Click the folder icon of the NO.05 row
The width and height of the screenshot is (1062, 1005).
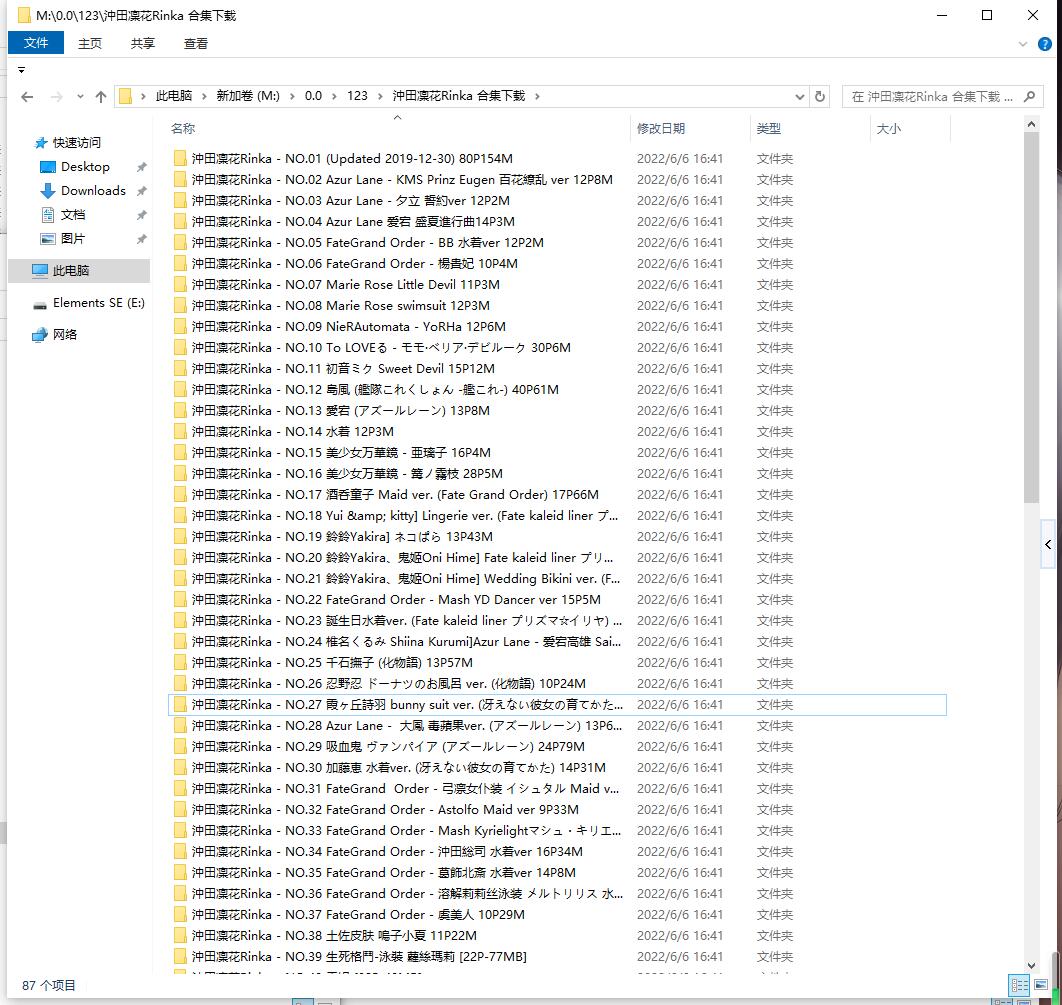(x=179, y=242)
